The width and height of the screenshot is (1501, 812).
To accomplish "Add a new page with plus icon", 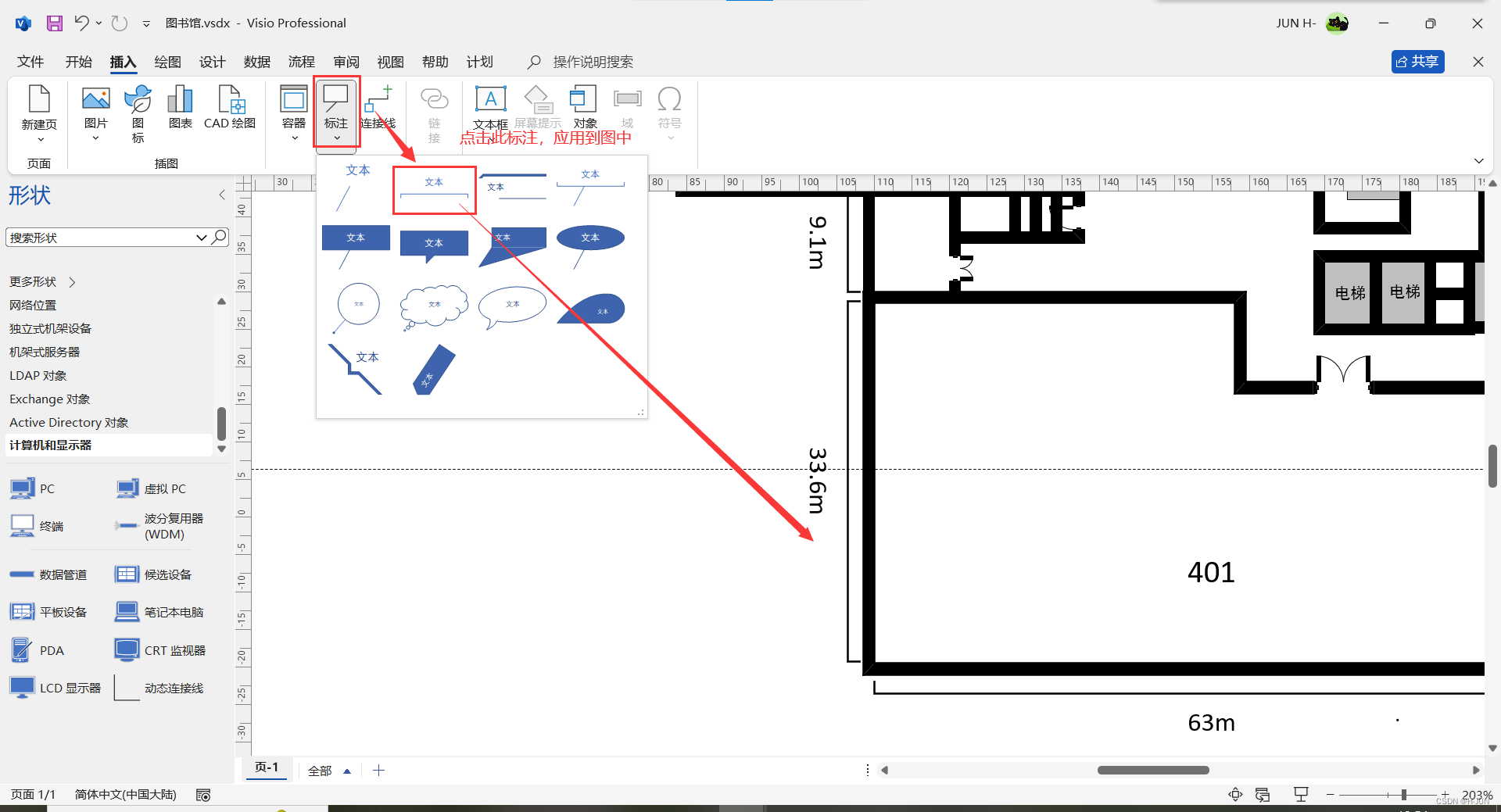I will (x=378, y=771).
